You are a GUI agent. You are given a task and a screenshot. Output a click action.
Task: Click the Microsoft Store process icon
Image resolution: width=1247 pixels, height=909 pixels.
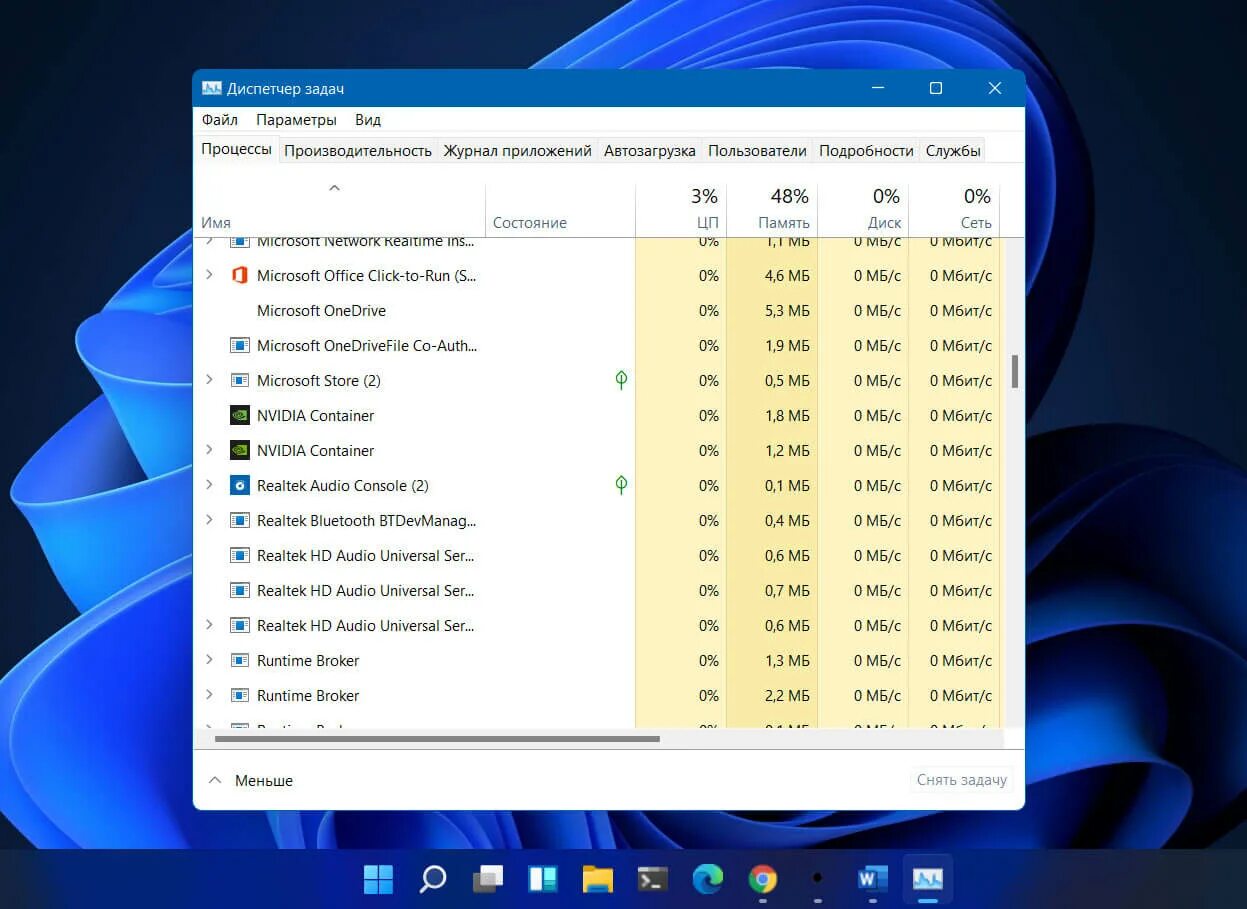pos(239,380)
